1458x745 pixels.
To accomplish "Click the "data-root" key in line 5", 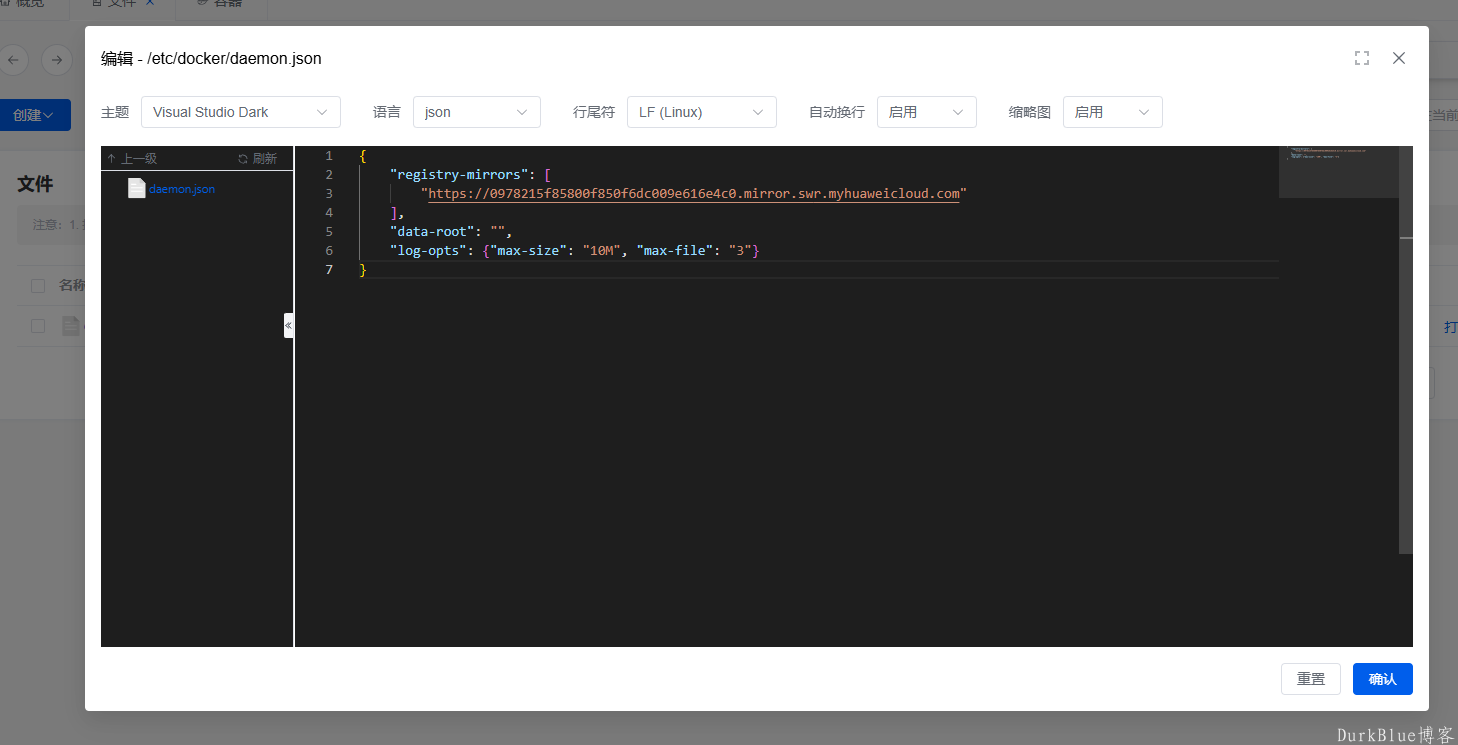I will click(432, 232).
